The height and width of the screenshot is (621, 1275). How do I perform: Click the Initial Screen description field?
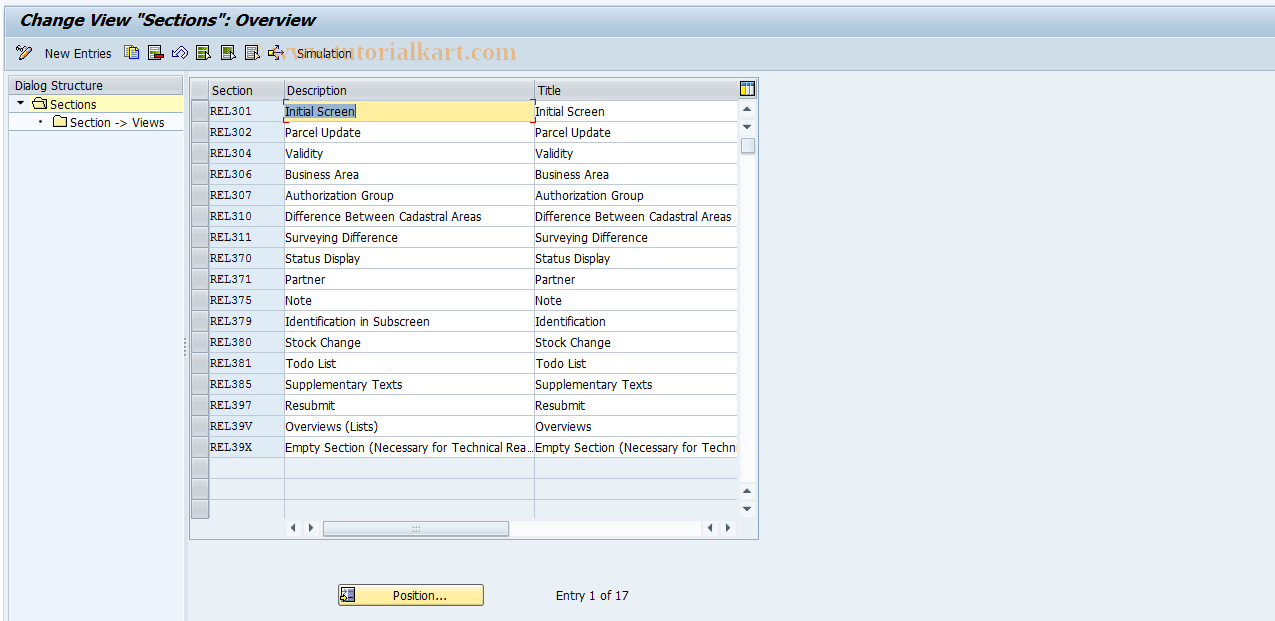pos(410,111)
